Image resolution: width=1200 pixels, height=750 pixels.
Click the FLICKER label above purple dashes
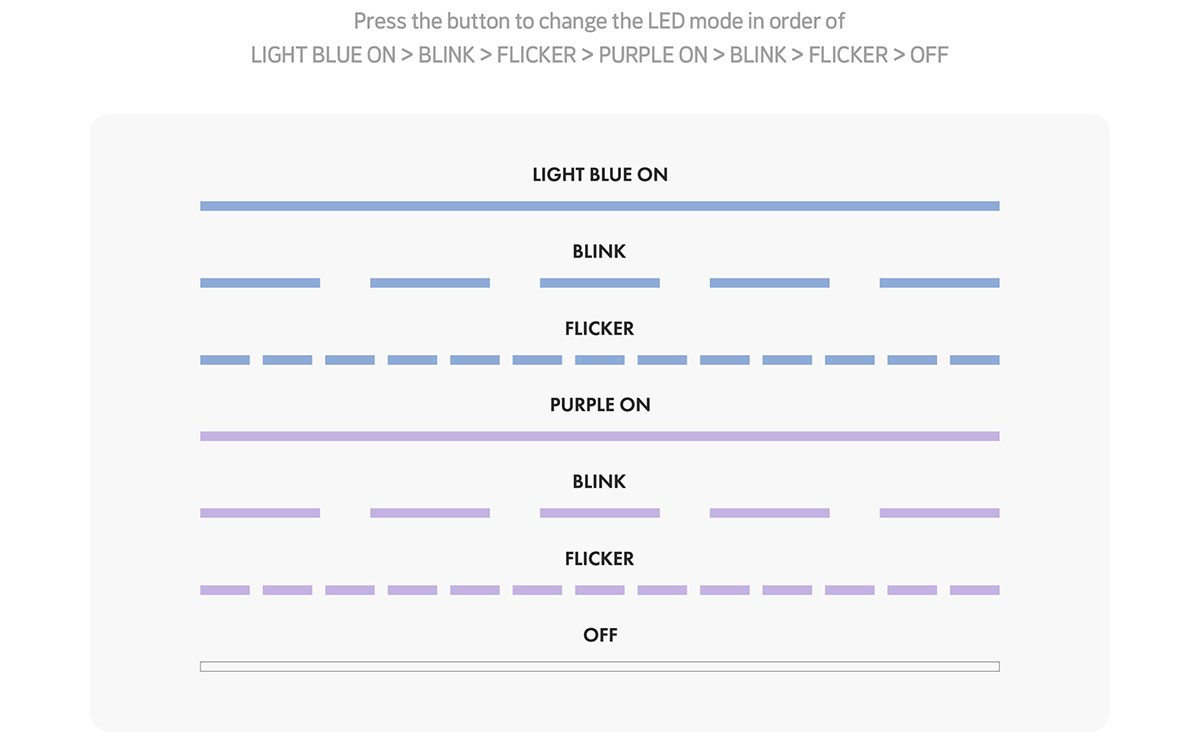(600, 559)
